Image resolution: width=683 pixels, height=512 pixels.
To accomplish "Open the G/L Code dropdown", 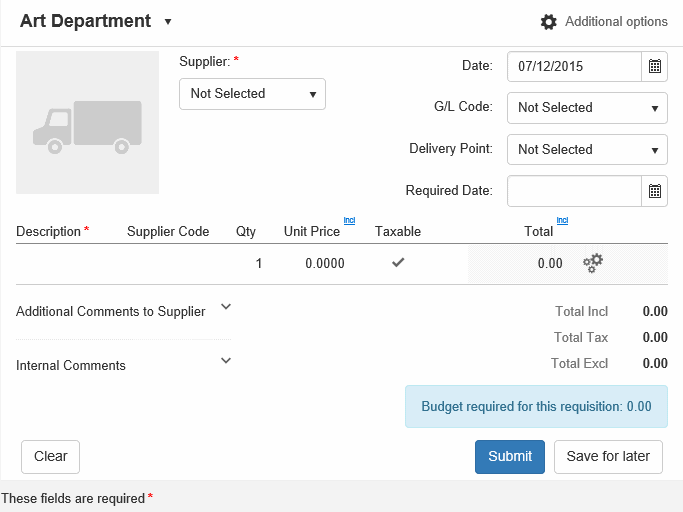I will click(587, 108).
